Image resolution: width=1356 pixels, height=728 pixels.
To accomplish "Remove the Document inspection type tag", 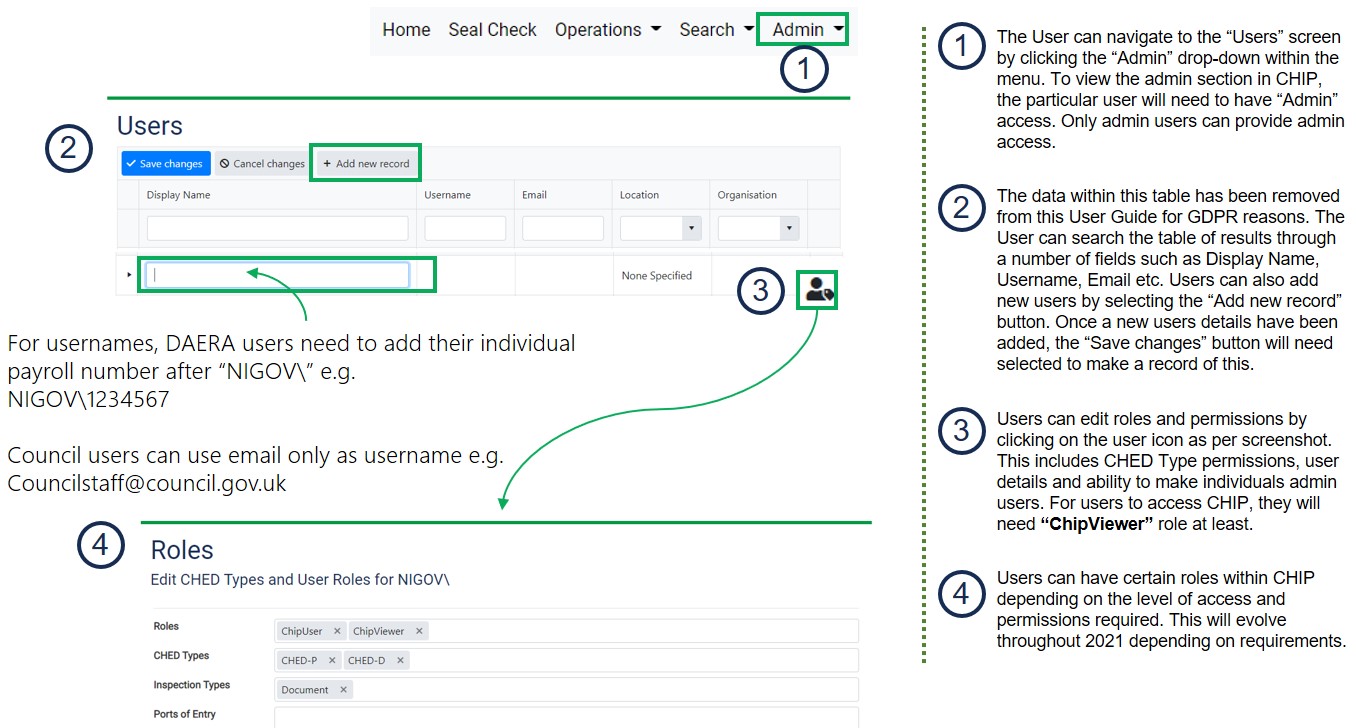I will coord(343,690).
